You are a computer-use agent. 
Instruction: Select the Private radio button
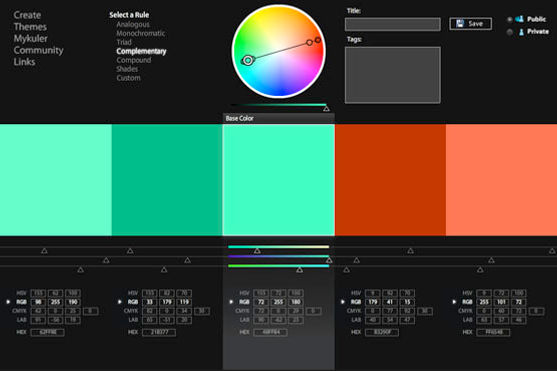[x=510, y=32]
